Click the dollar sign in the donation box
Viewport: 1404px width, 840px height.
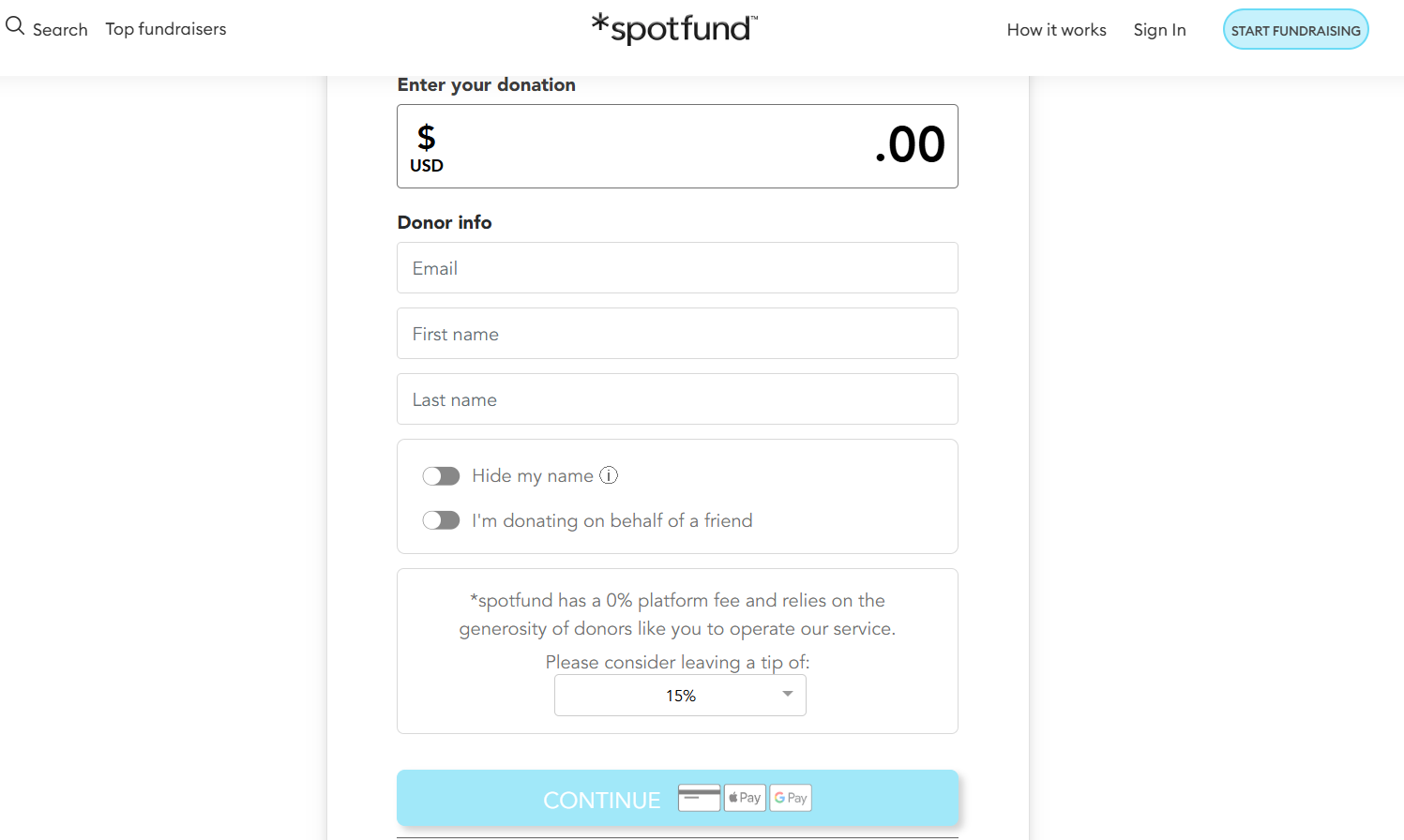tap(427, 138)
